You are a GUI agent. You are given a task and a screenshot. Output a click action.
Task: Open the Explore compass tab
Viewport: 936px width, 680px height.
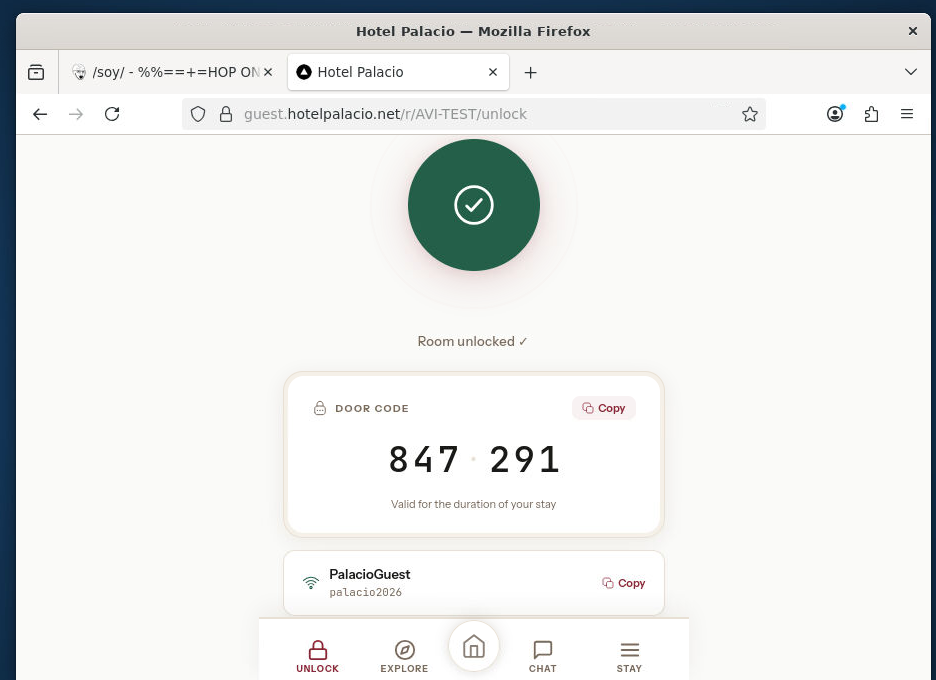coord(404,656)
